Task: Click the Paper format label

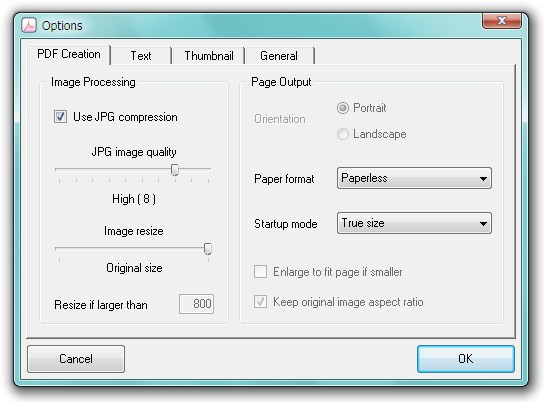Action: (284, 179)
